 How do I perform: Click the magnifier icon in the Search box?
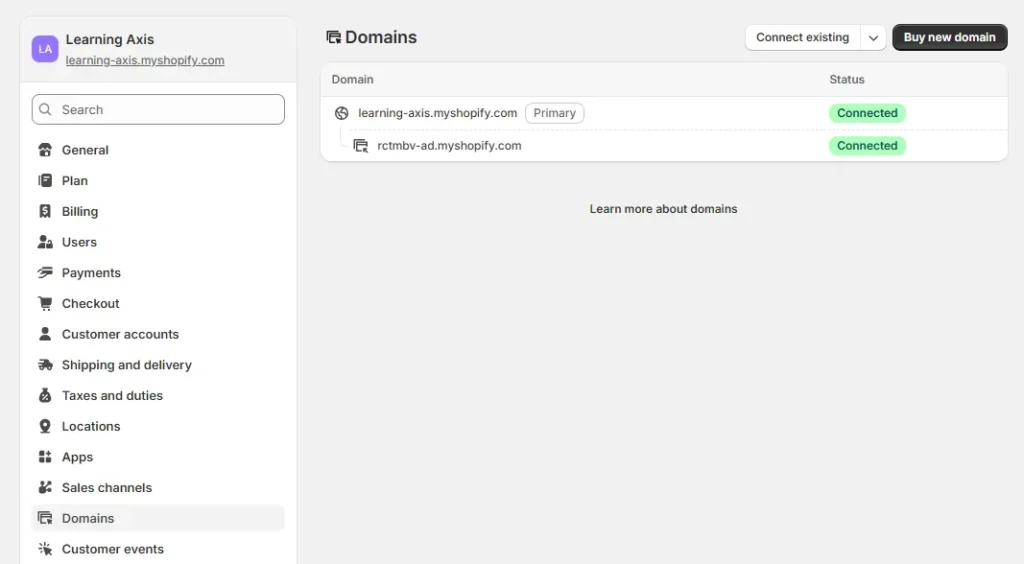(45, 110)
